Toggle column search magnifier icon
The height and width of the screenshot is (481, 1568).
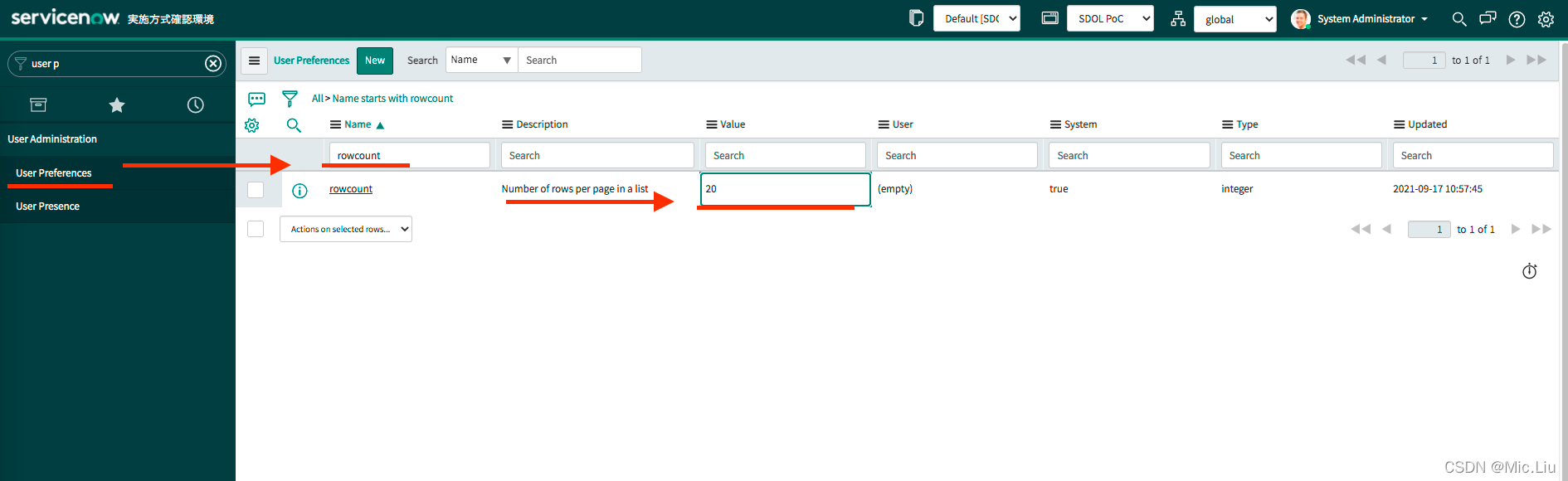(294, 125)
